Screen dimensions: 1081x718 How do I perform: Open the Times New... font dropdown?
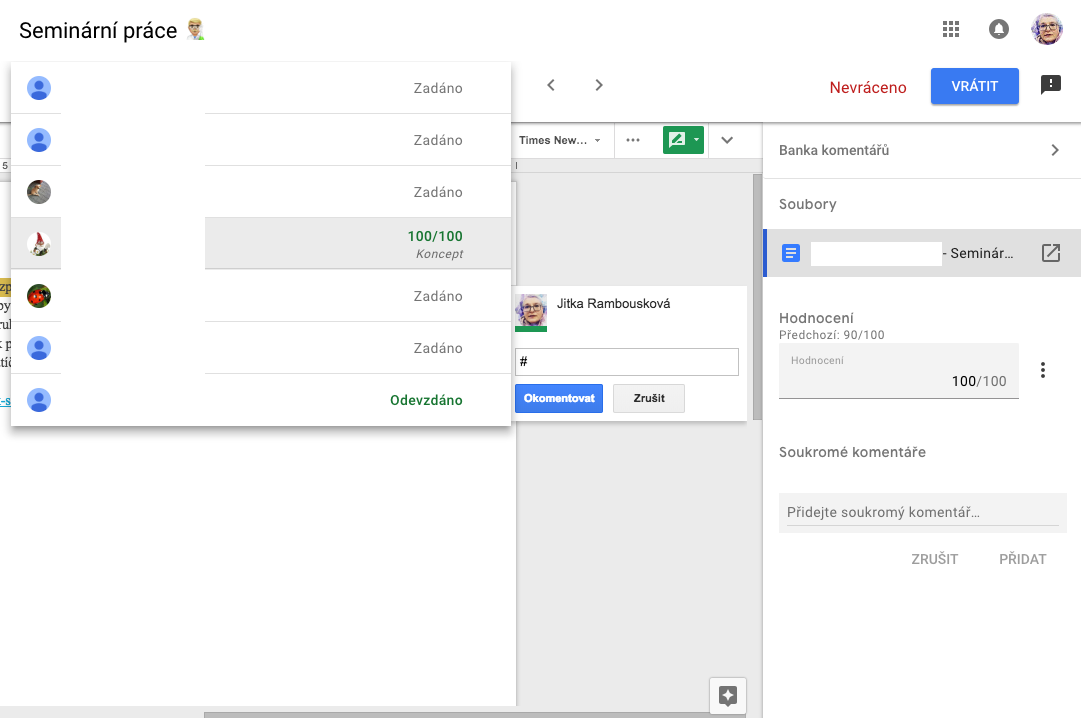click(x=560, y=140)
